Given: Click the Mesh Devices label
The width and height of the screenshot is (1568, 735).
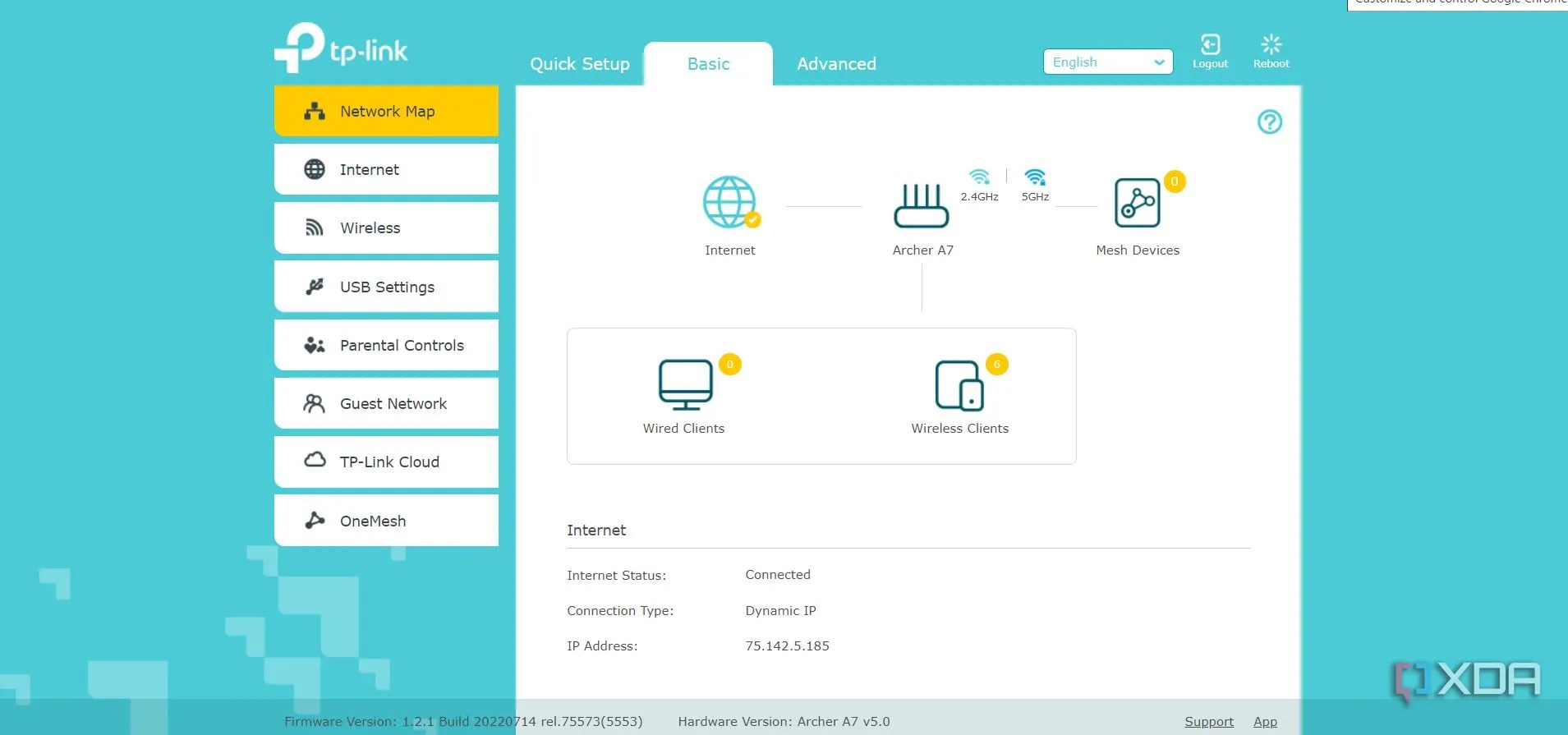Looking at the screenshot, I should pos(1138,250).
